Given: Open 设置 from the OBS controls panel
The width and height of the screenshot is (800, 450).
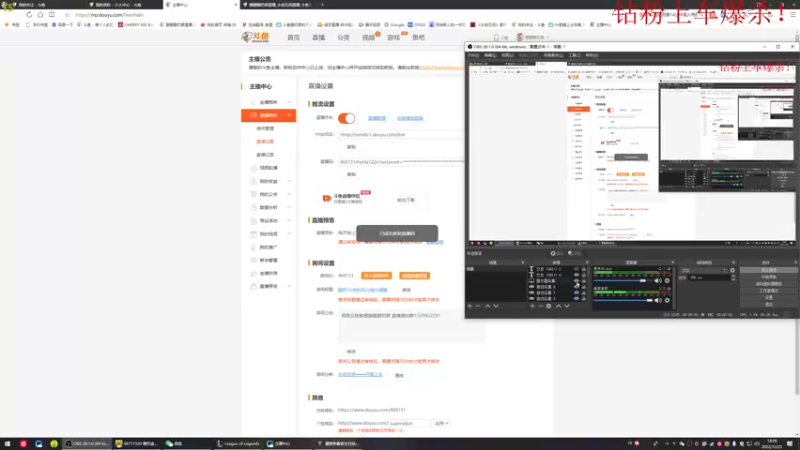Looking at the screenshot, I should point(768,297).
